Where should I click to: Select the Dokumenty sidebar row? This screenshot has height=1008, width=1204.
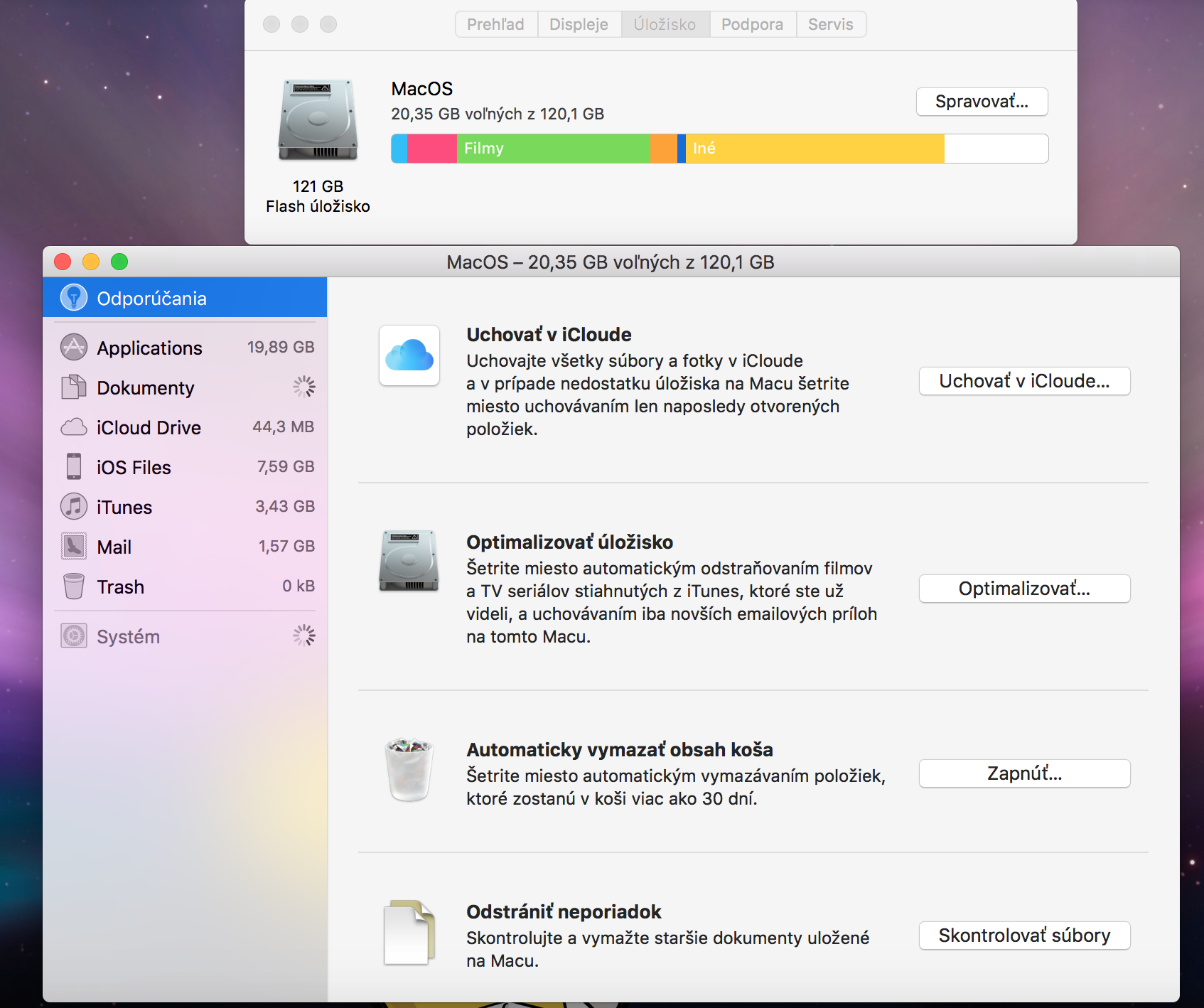(x=185, y=387)
